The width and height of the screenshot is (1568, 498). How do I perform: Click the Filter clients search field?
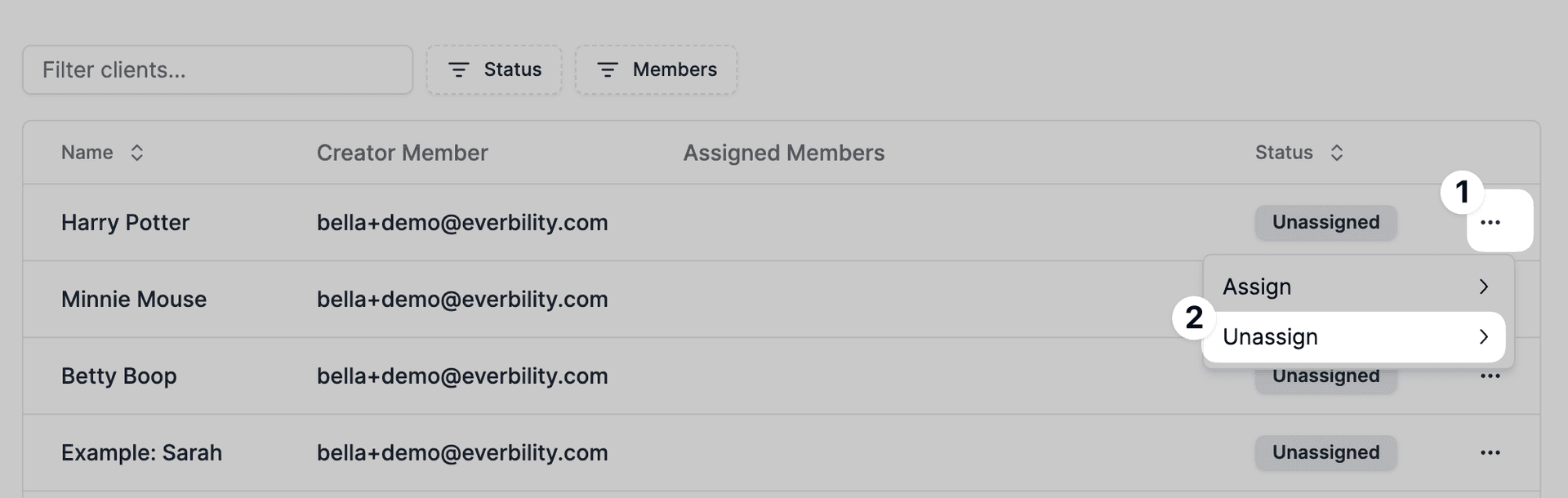click(x=217, y=69)
